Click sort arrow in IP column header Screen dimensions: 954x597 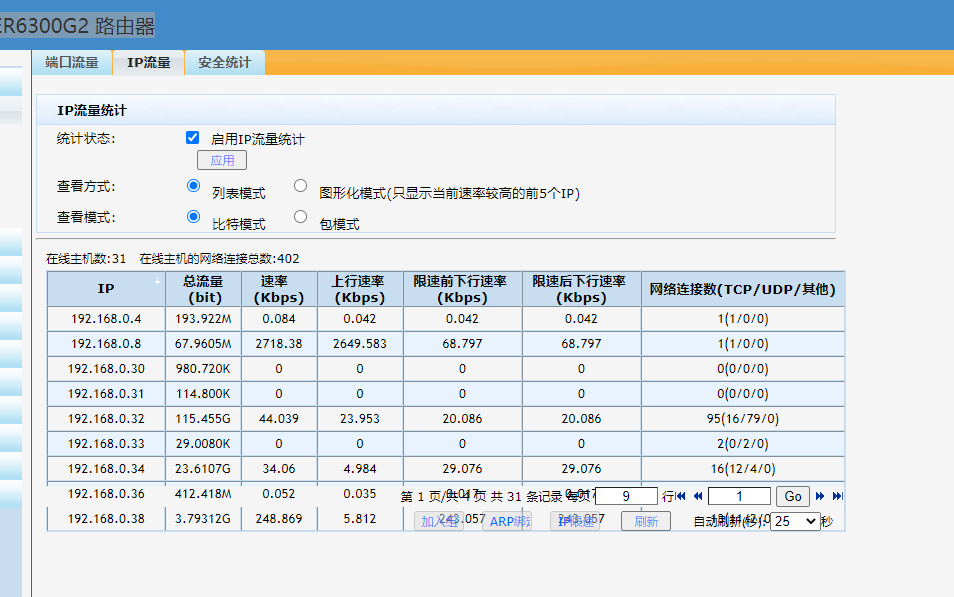157,282
